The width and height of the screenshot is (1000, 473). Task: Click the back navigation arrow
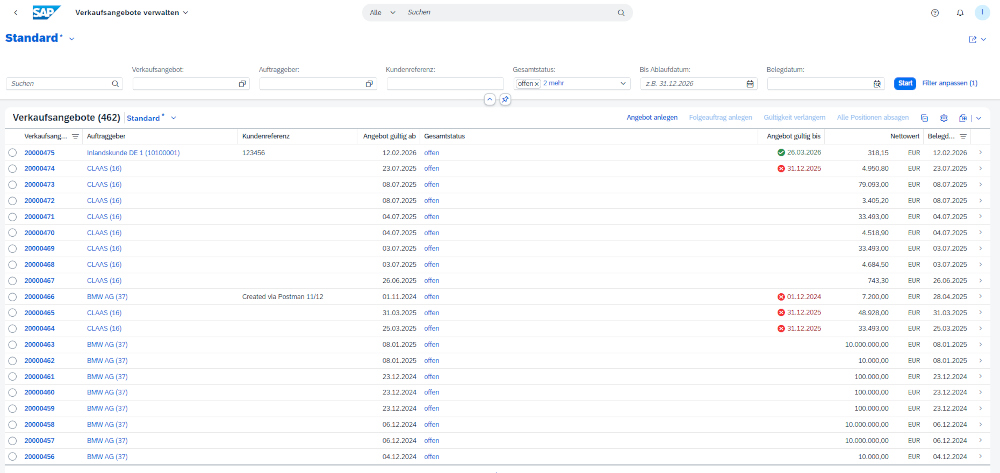tap(15, 13)
